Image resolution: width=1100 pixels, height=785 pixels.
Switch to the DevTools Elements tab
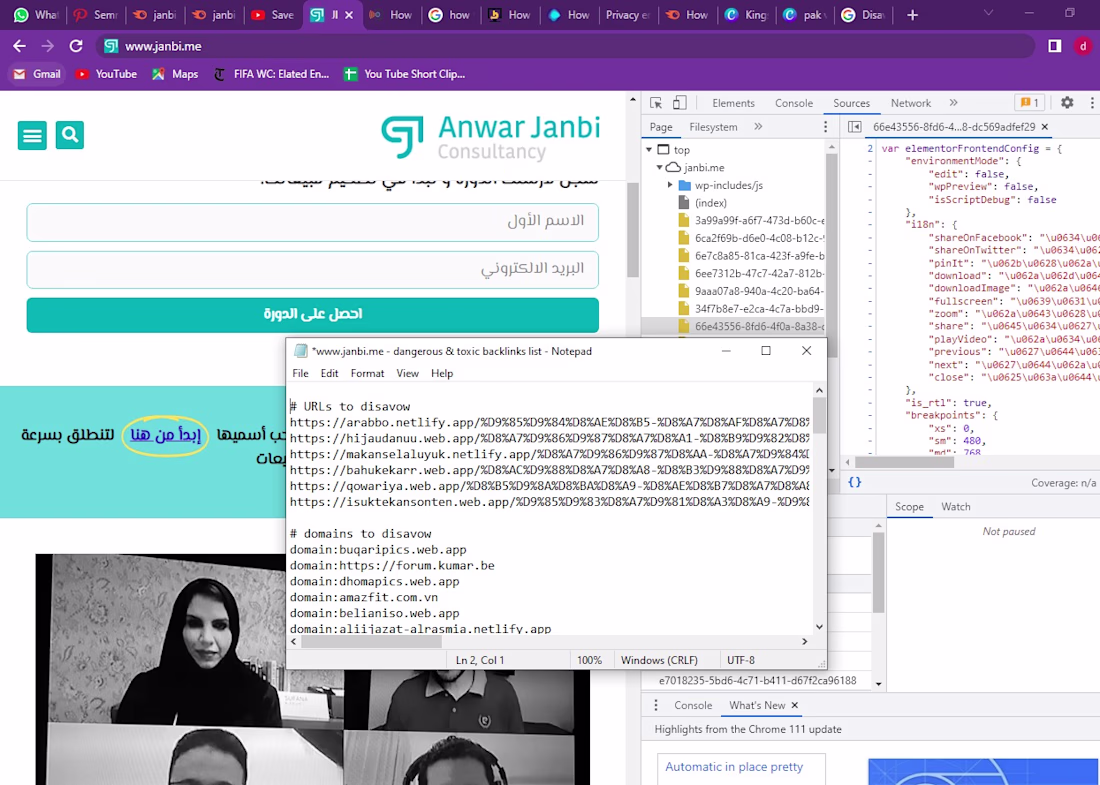coord(733,103)
